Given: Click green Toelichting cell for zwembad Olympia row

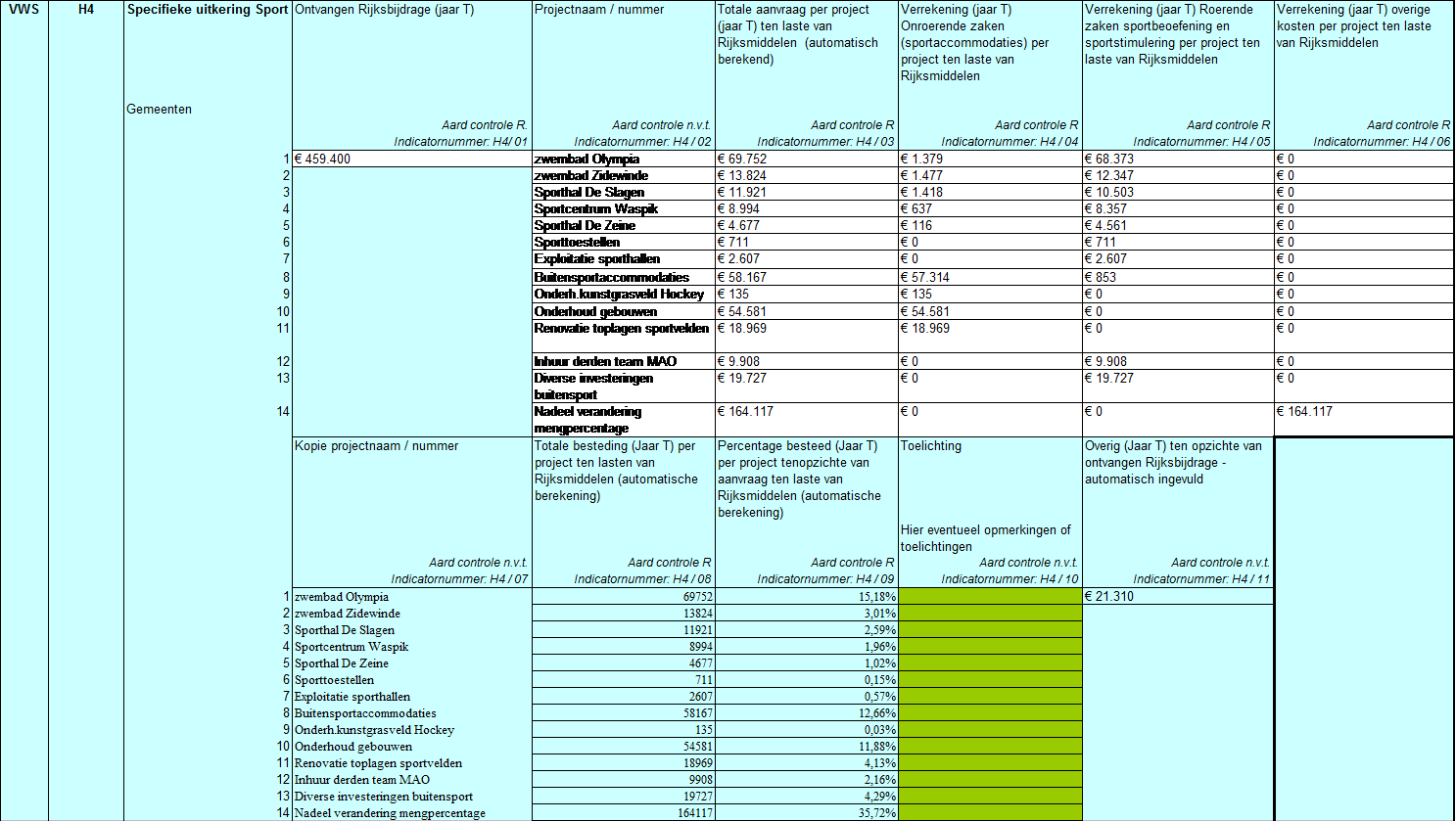Looking at the screenshot, I should pos(990,597).
